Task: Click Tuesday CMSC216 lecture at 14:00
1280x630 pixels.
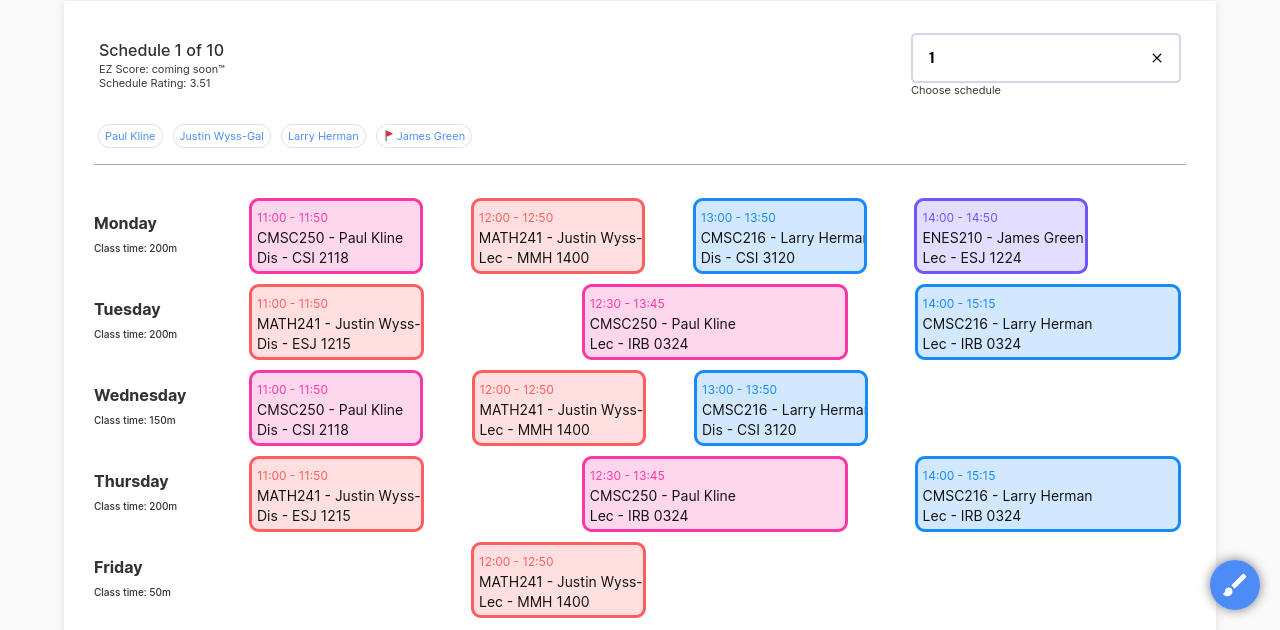Action: pyautogui.click(x=1048, y=322)
